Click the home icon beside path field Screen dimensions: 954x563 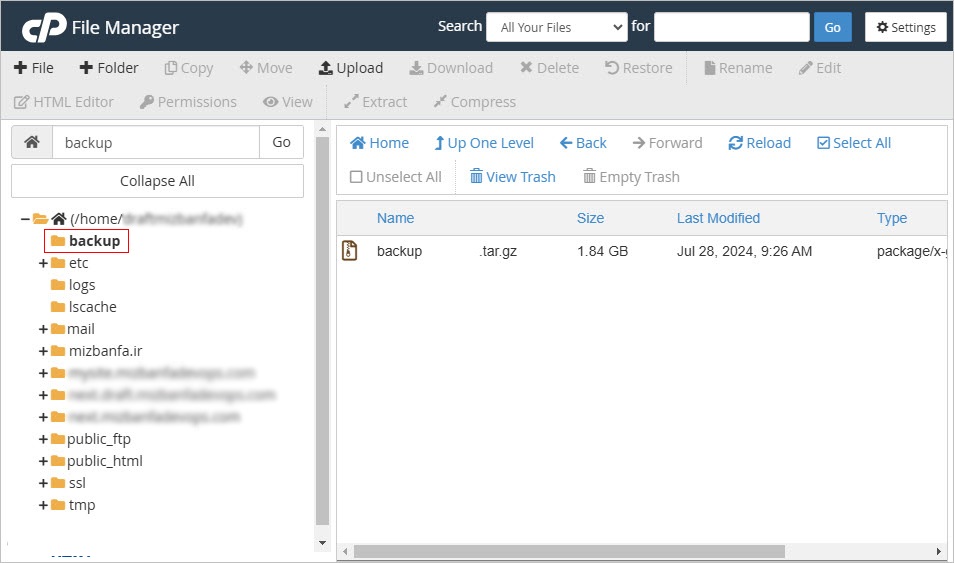32,142
